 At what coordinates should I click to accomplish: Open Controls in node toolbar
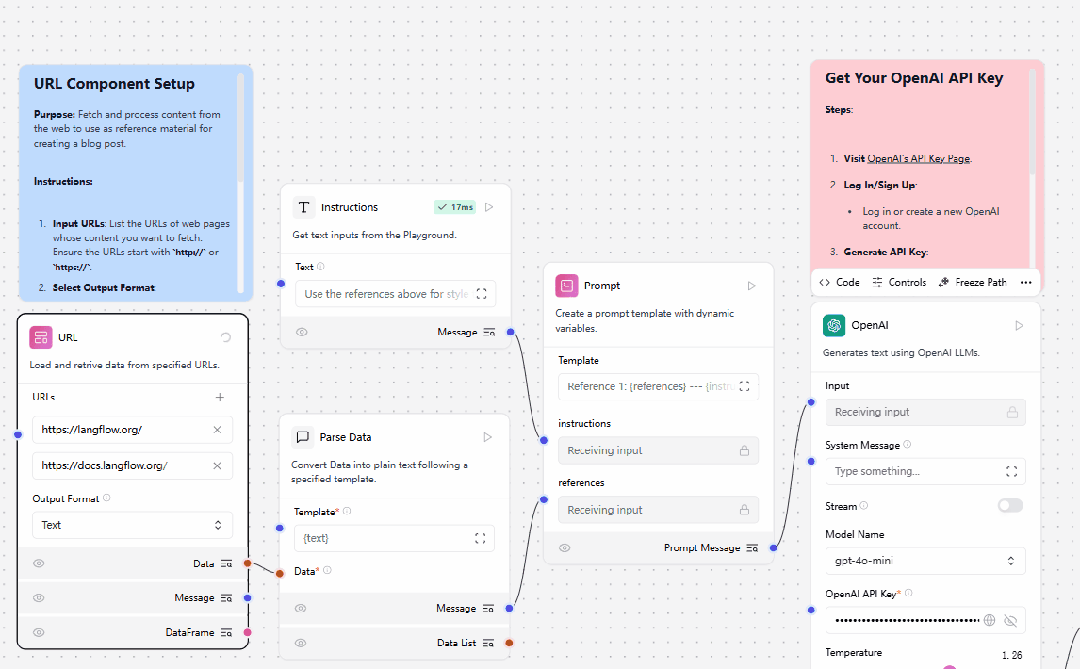(x=899, y=282)
